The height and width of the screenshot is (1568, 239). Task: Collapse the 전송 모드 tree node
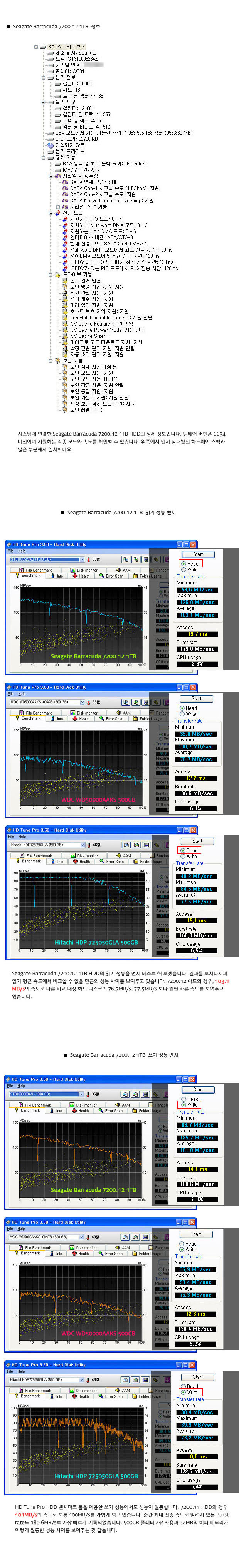[50, 213]
